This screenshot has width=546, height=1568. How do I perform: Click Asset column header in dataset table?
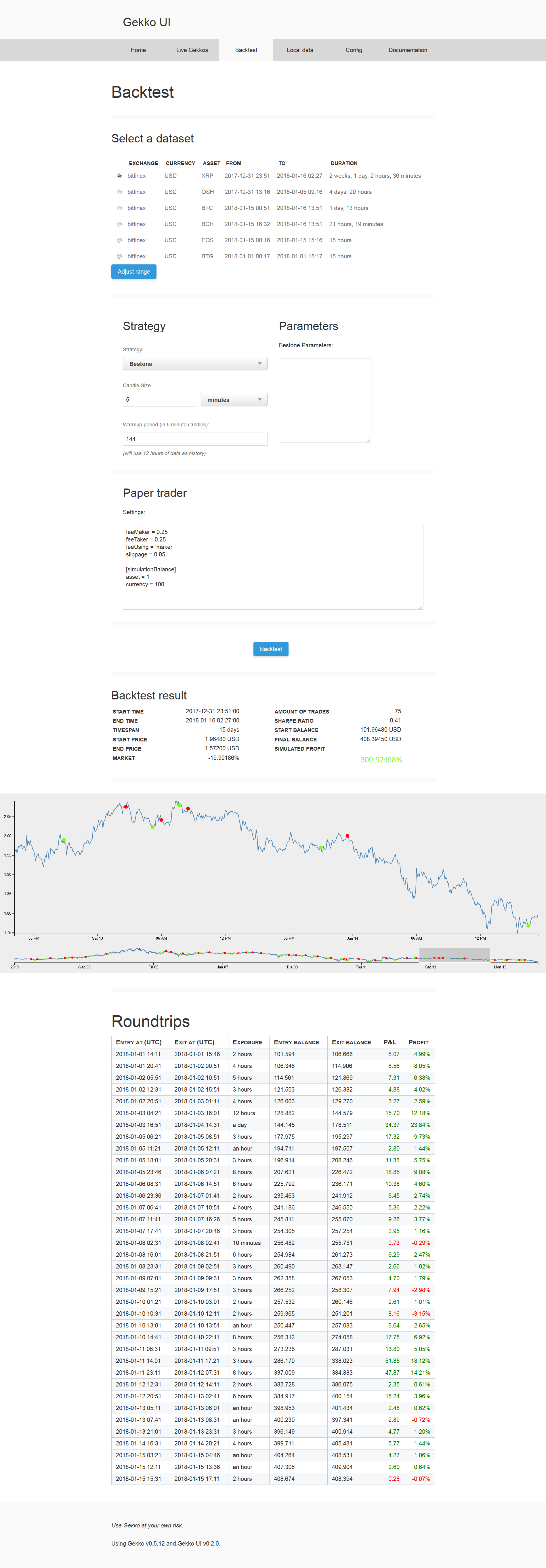pyautogui.click(x=211, y=163)
